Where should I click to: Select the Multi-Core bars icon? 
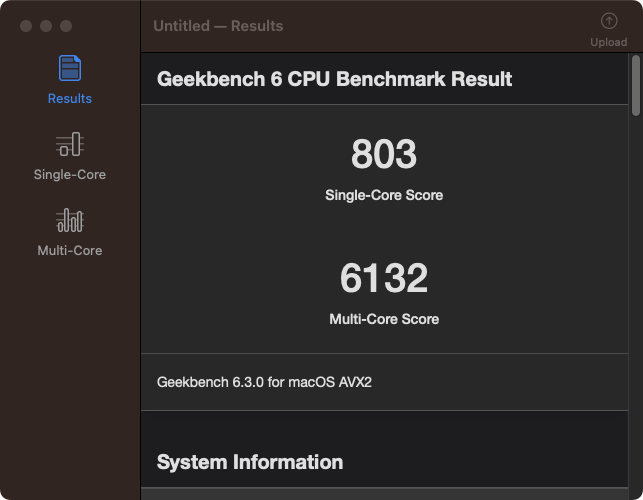pos(70,220)
